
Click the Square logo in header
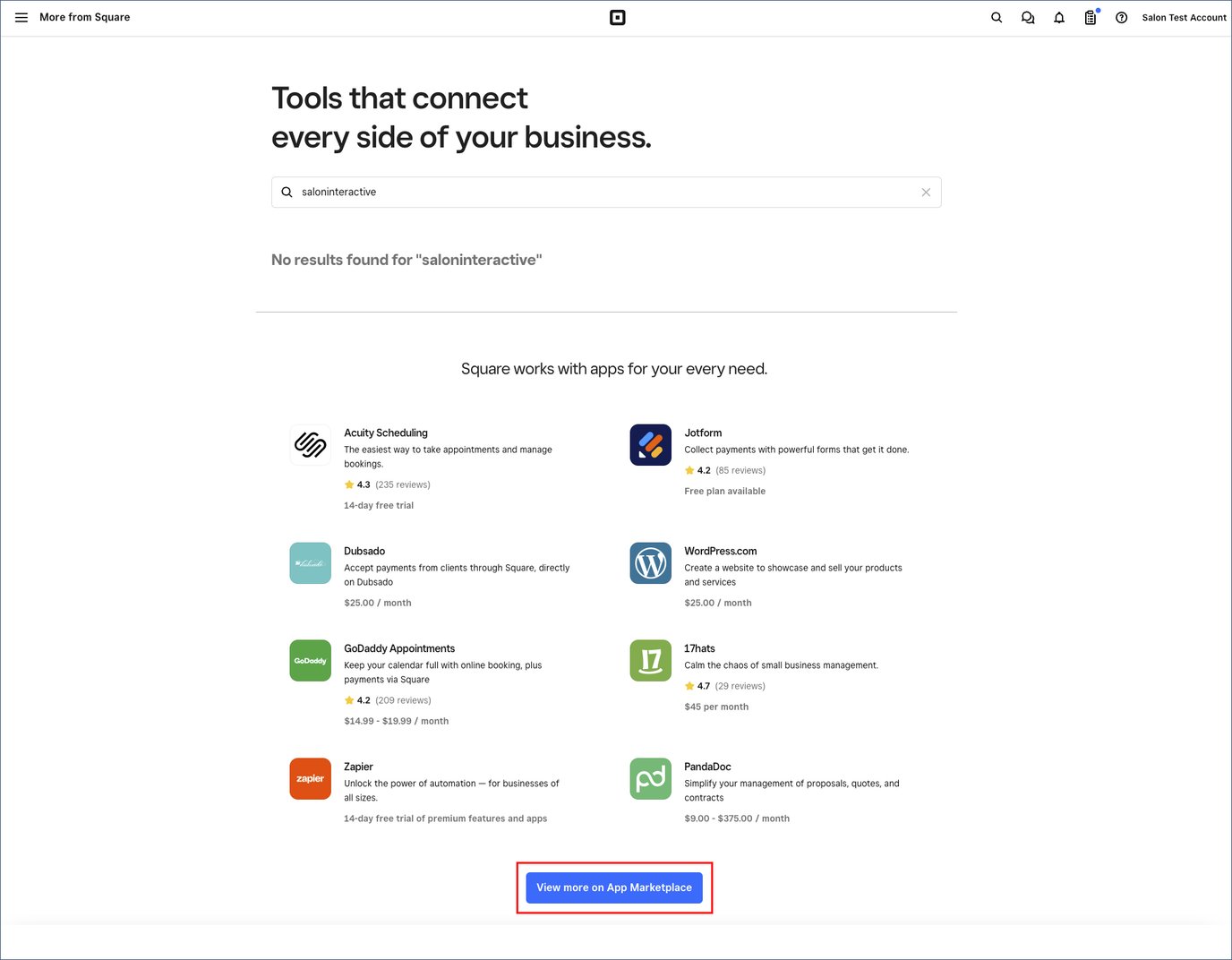coord(618,18)
